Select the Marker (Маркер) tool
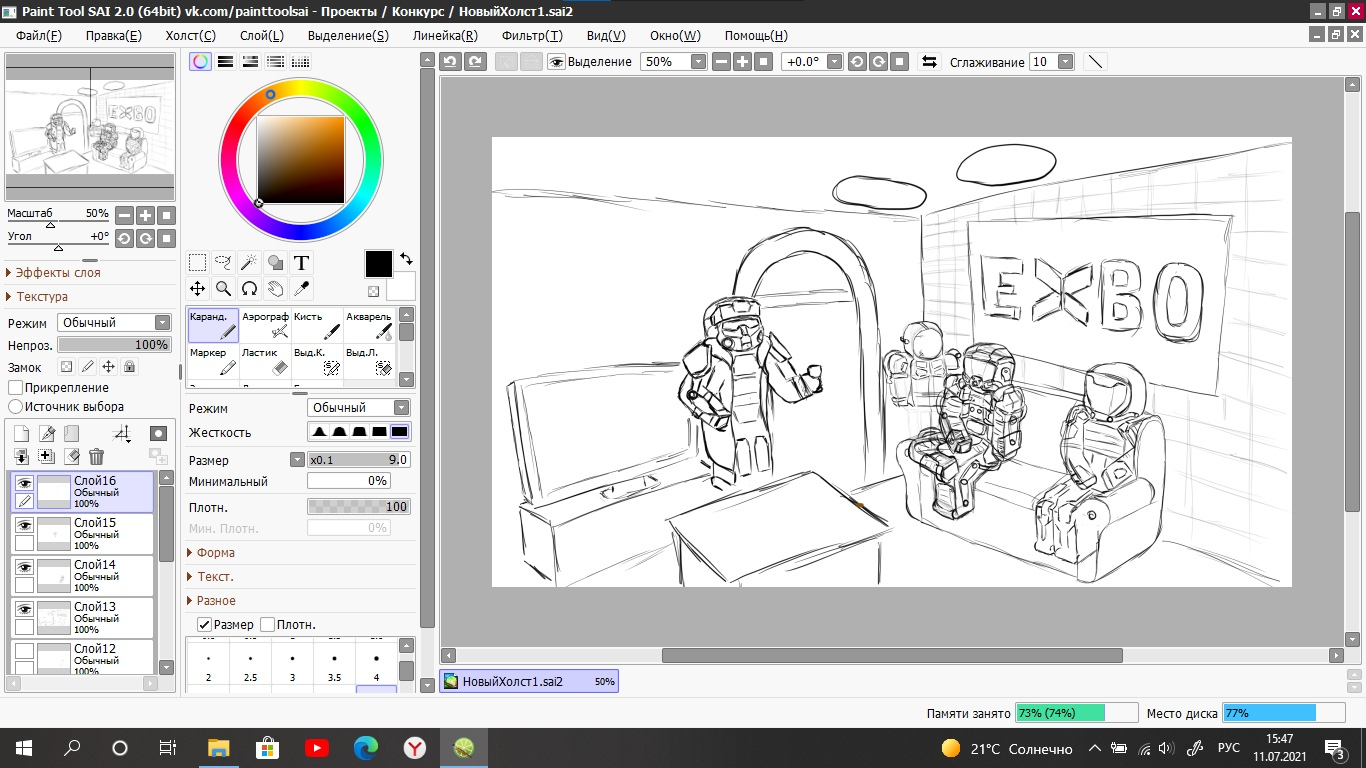This screenshot has height=768, width=1366. point(213,361)
